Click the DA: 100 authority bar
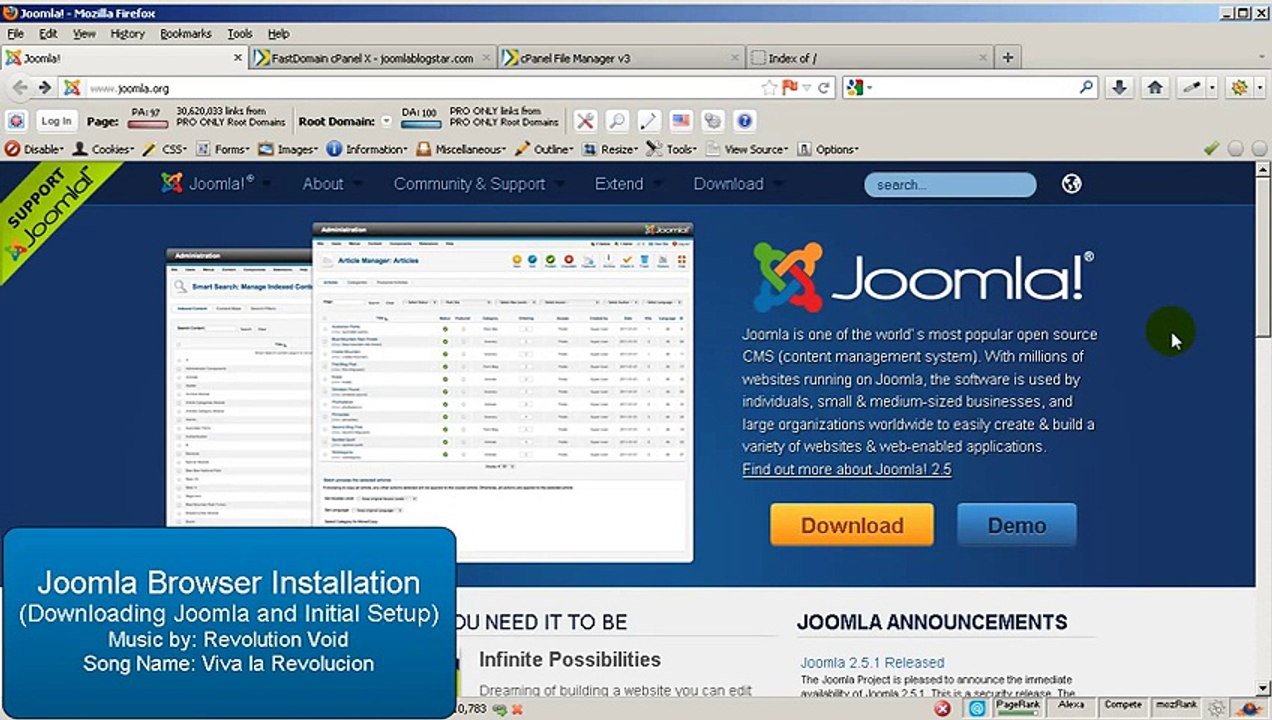 [x=420, y=125]
